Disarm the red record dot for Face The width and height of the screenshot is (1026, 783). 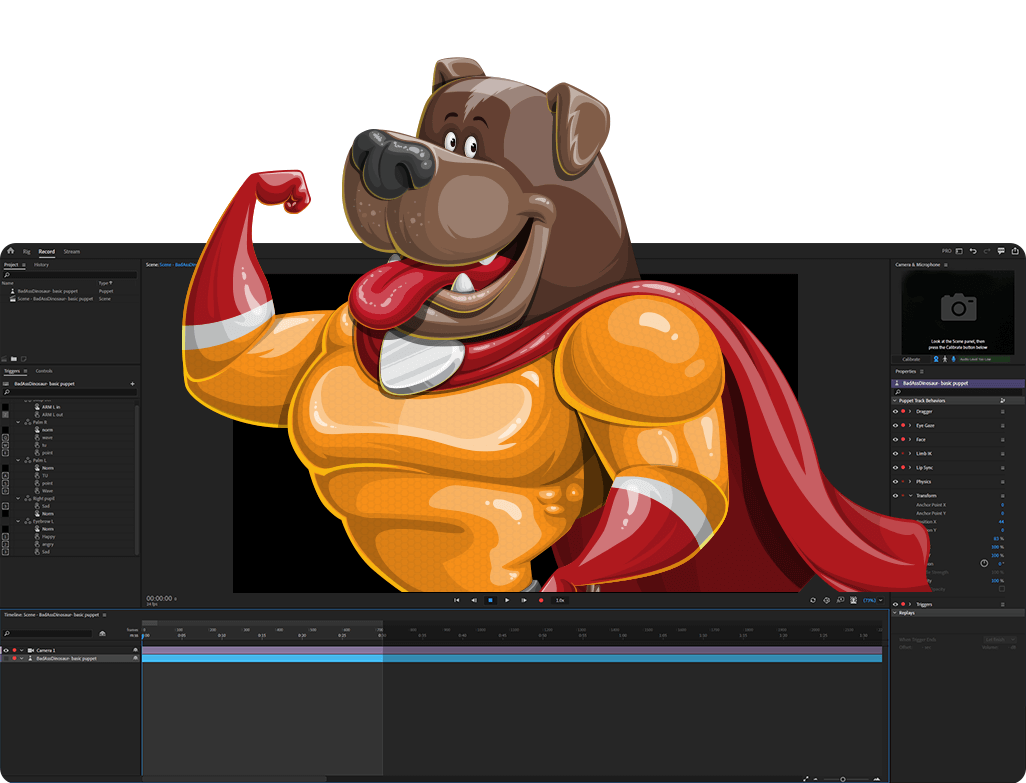click(x=902, y=439)
